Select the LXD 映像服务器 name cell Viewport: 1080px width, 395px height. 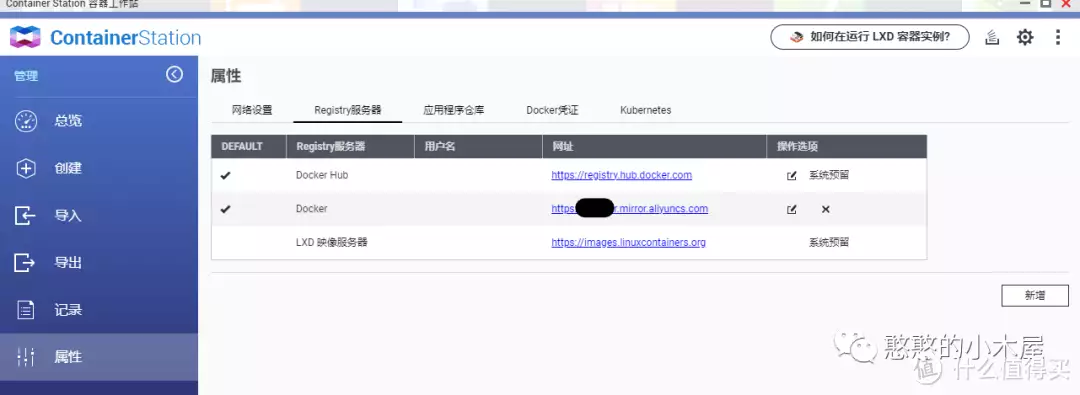click(x=332, y=243)
